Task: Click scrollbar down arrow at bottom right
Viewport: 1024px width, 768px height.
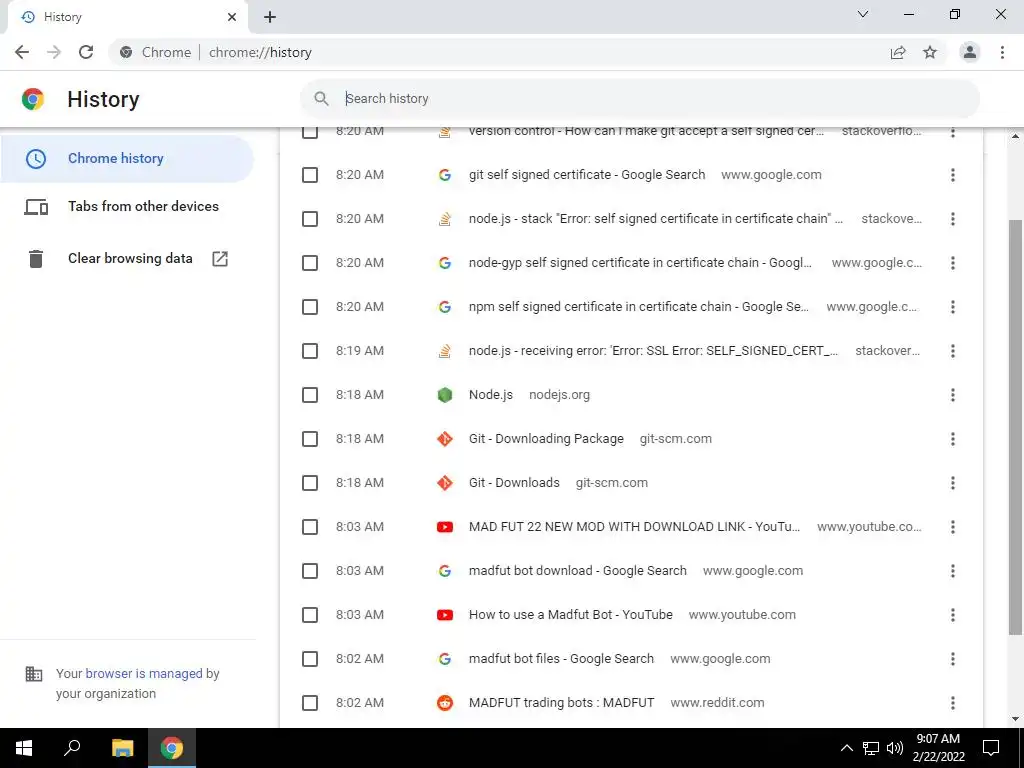Action: (1015, 719)
